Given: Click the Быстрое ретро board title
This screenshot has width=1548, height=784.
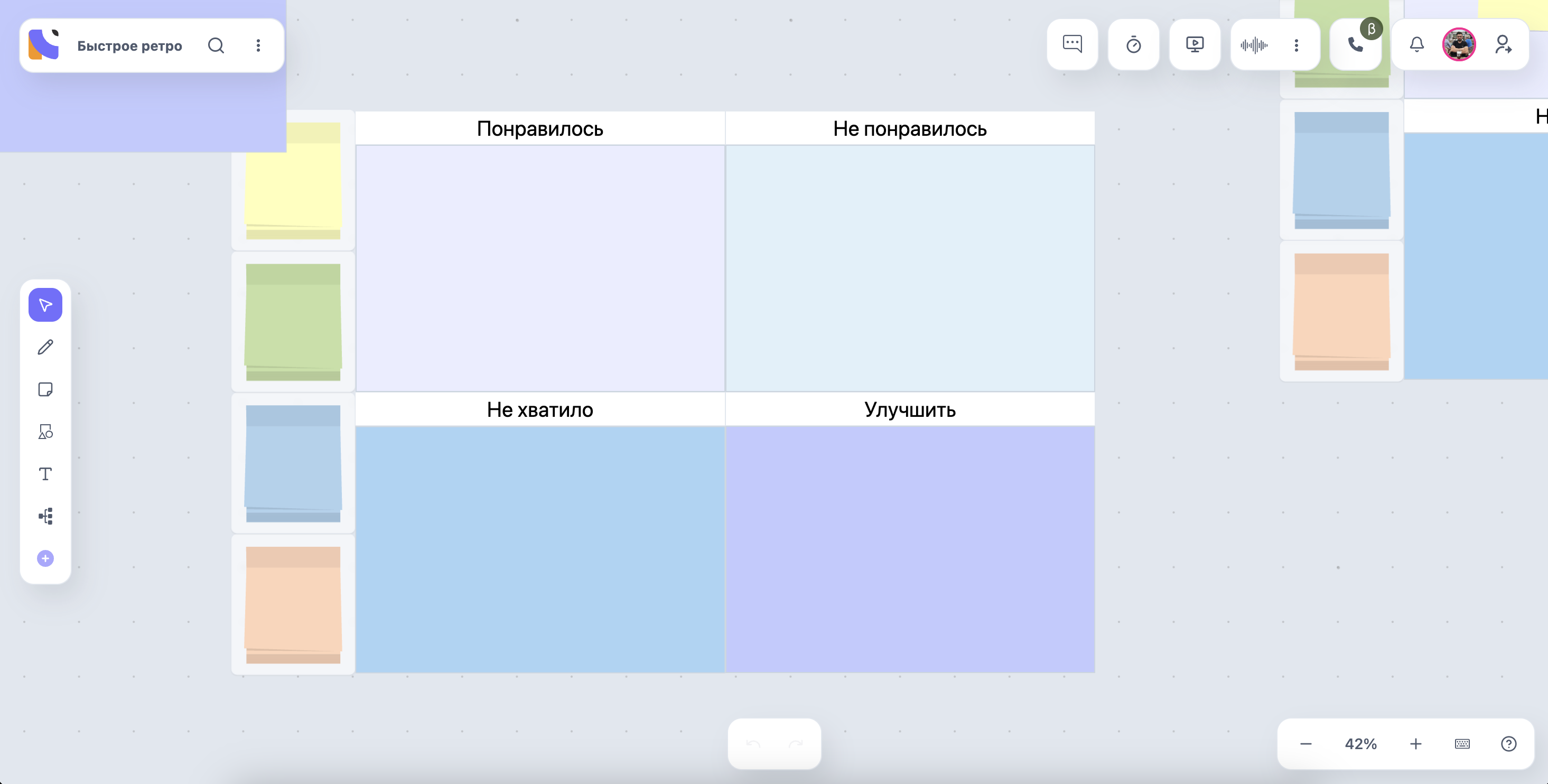Looking at the screenshot, I should coord(130,45).
